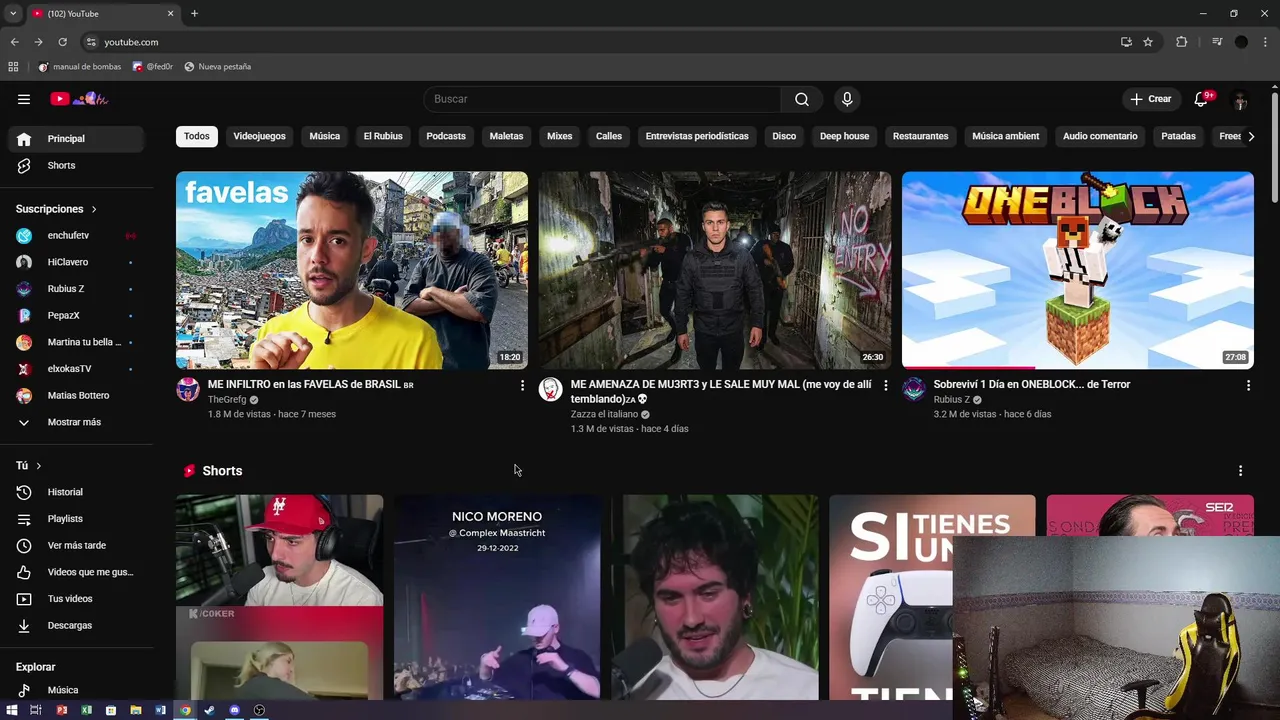Select the Restaurantes chip
Viewport: 1280px width, 720px height.
click(x=920, y=136)
